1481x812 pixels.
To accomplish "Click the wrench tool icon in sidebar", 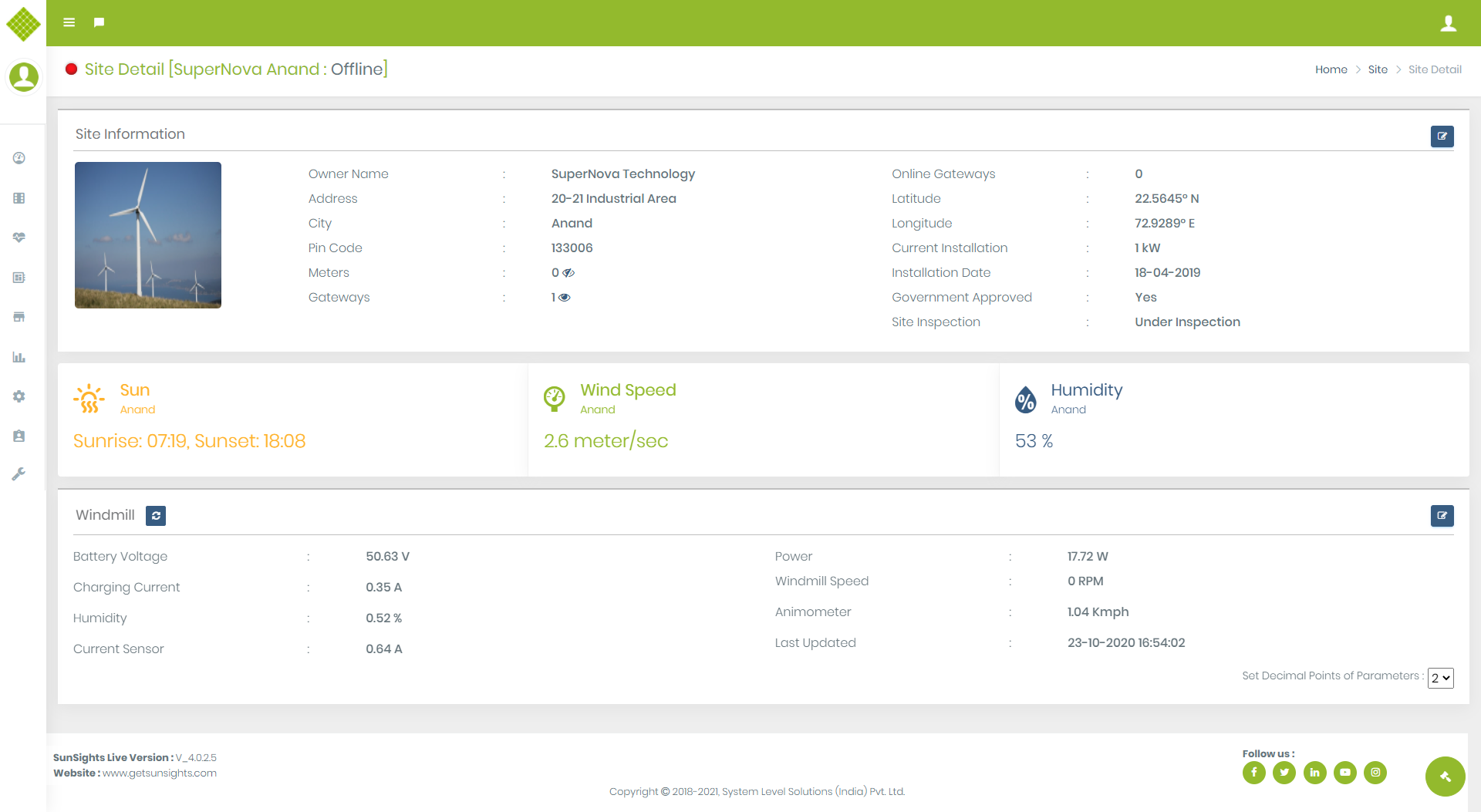I will point(19,474).
